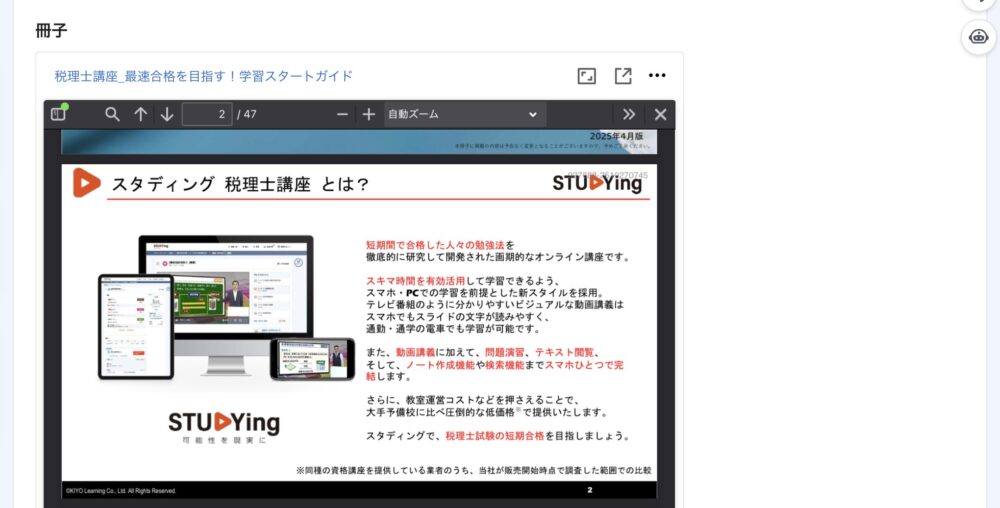Screen dimensions: 1000x508
Task: Go to previous page with up arrow
Action: [140, 114]
